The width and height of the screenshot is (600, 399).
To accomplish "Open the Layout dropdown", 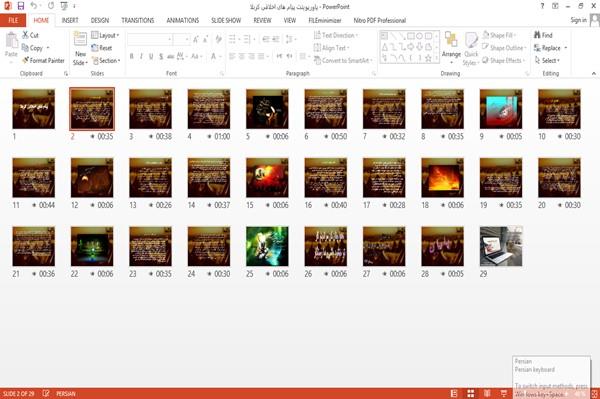I will (x=105, y=35).
